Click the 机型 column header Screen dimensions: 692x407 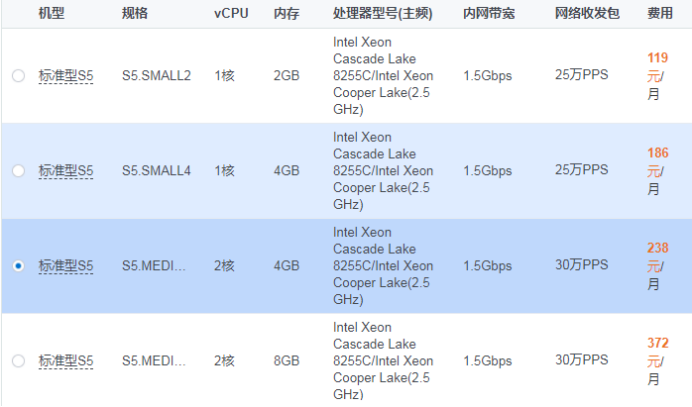[51, 13]
